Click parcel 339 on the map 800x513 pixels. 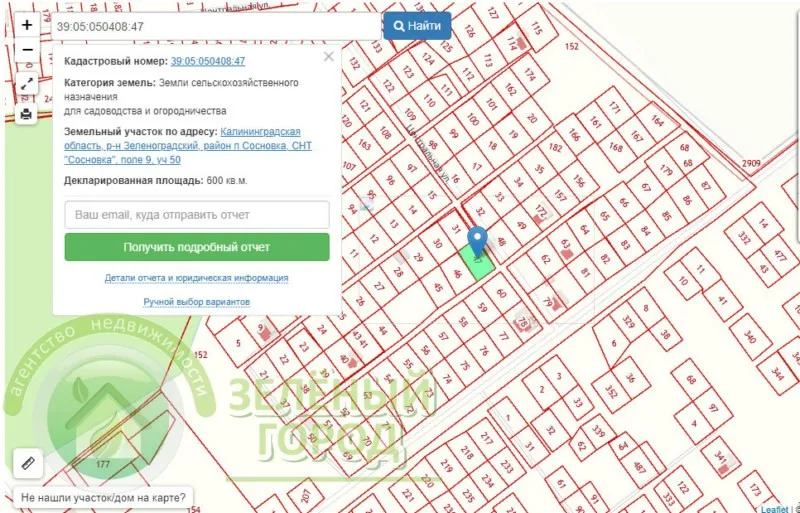click(598, 431)
